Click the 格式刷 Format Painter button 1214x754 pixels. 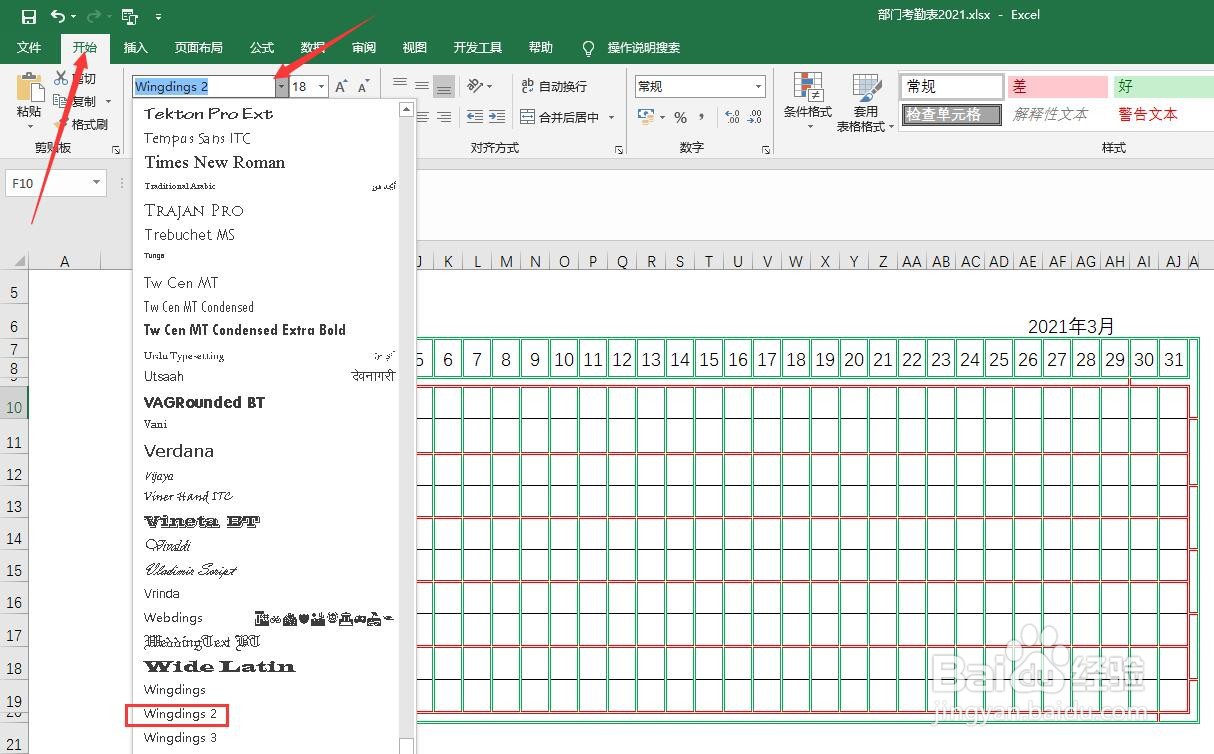click(81, 124)
